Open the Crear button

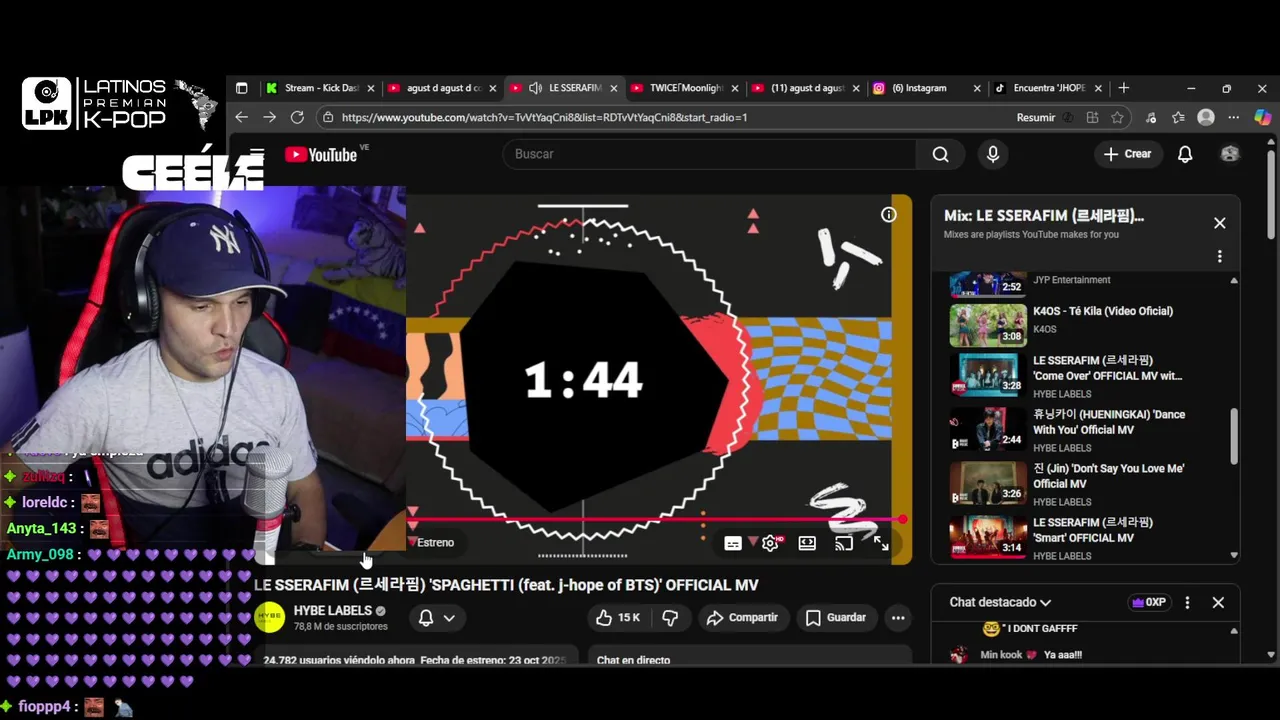tap(1127, 154)
